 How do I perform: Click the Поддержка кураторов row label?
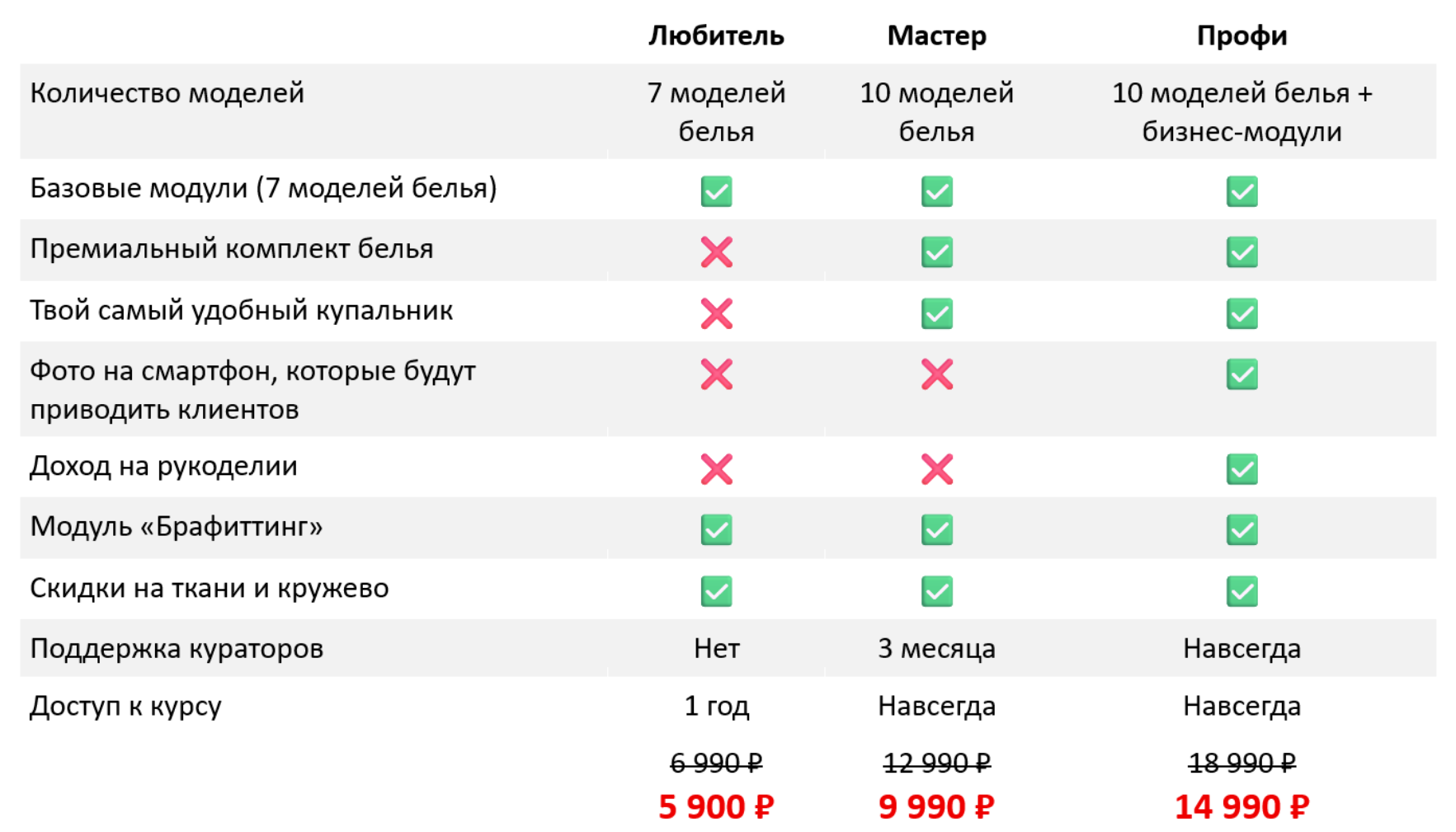(177, 649)
